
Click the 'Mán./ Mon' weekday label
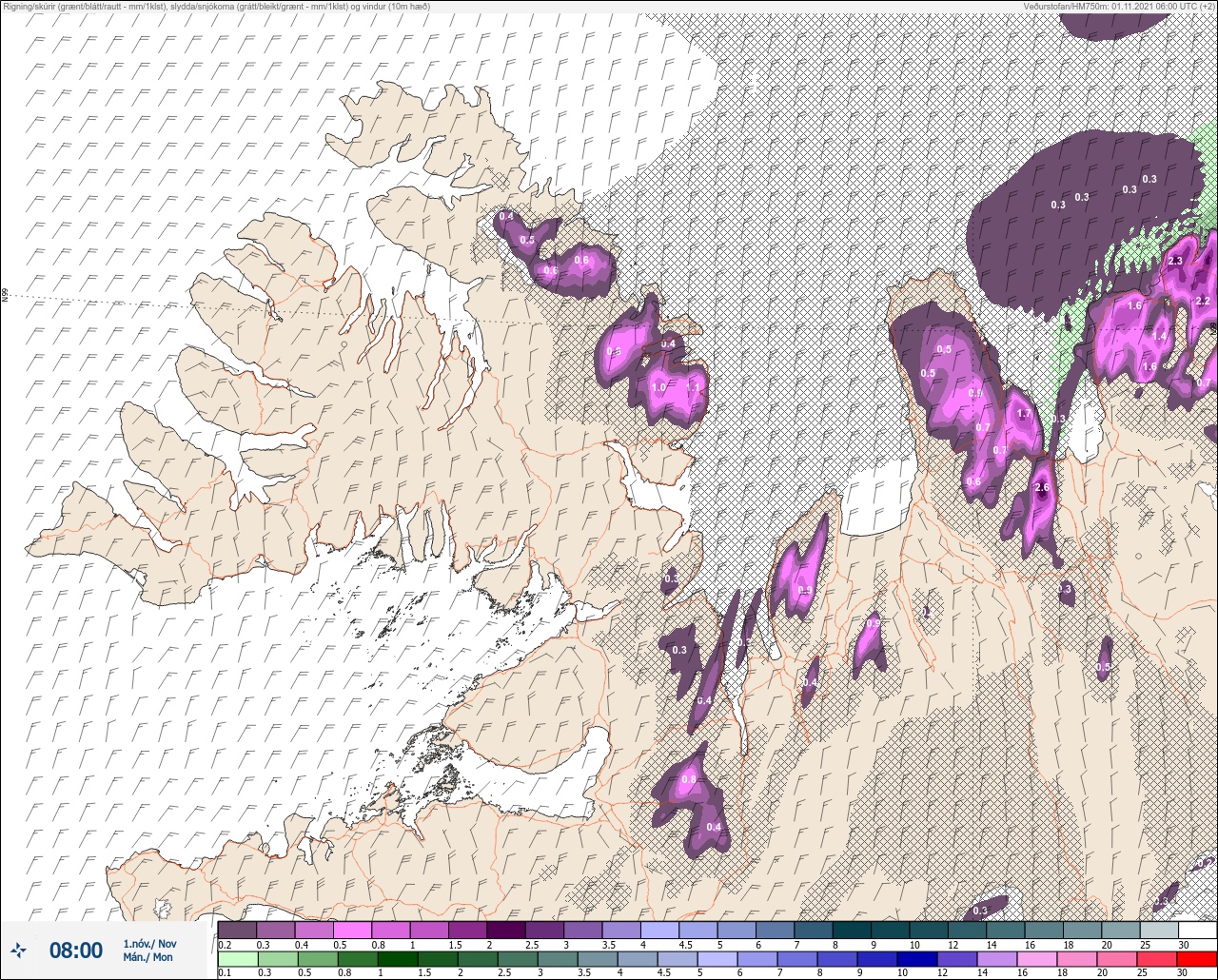coord(147,957)
